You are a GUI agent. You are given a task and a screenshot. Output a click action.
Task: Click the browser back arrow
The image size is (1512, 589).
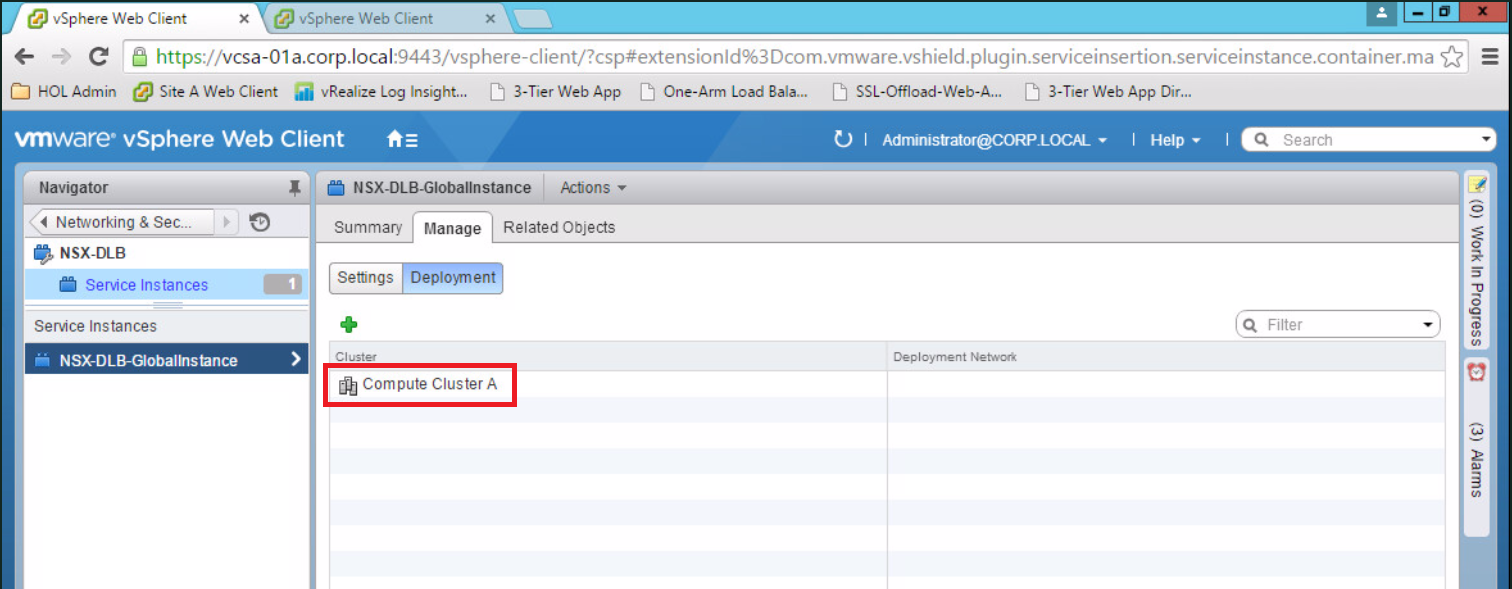point(24,57)
